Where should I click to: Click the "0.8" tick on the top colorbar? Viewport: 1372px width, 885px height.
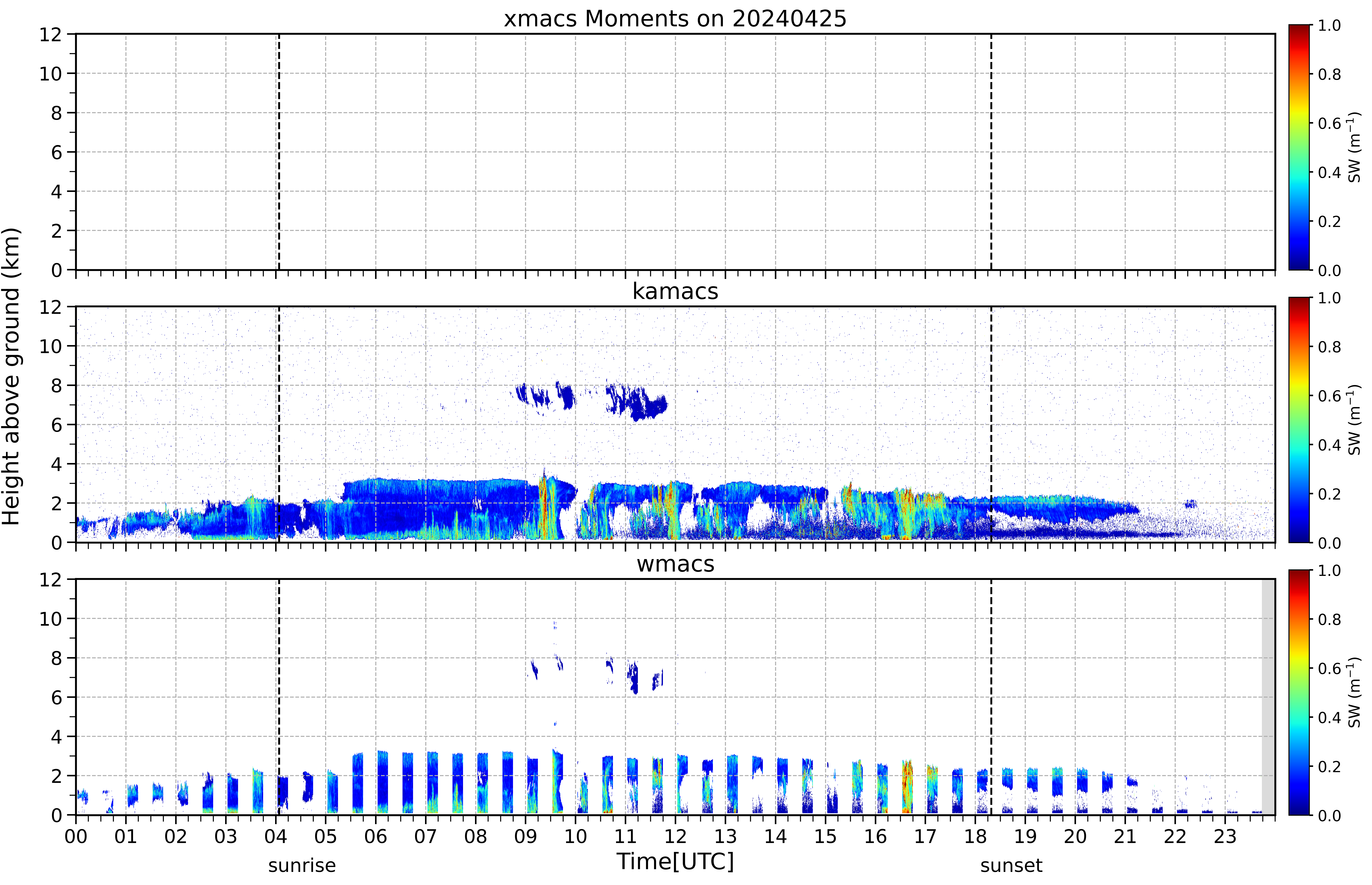coord(1329,74)
